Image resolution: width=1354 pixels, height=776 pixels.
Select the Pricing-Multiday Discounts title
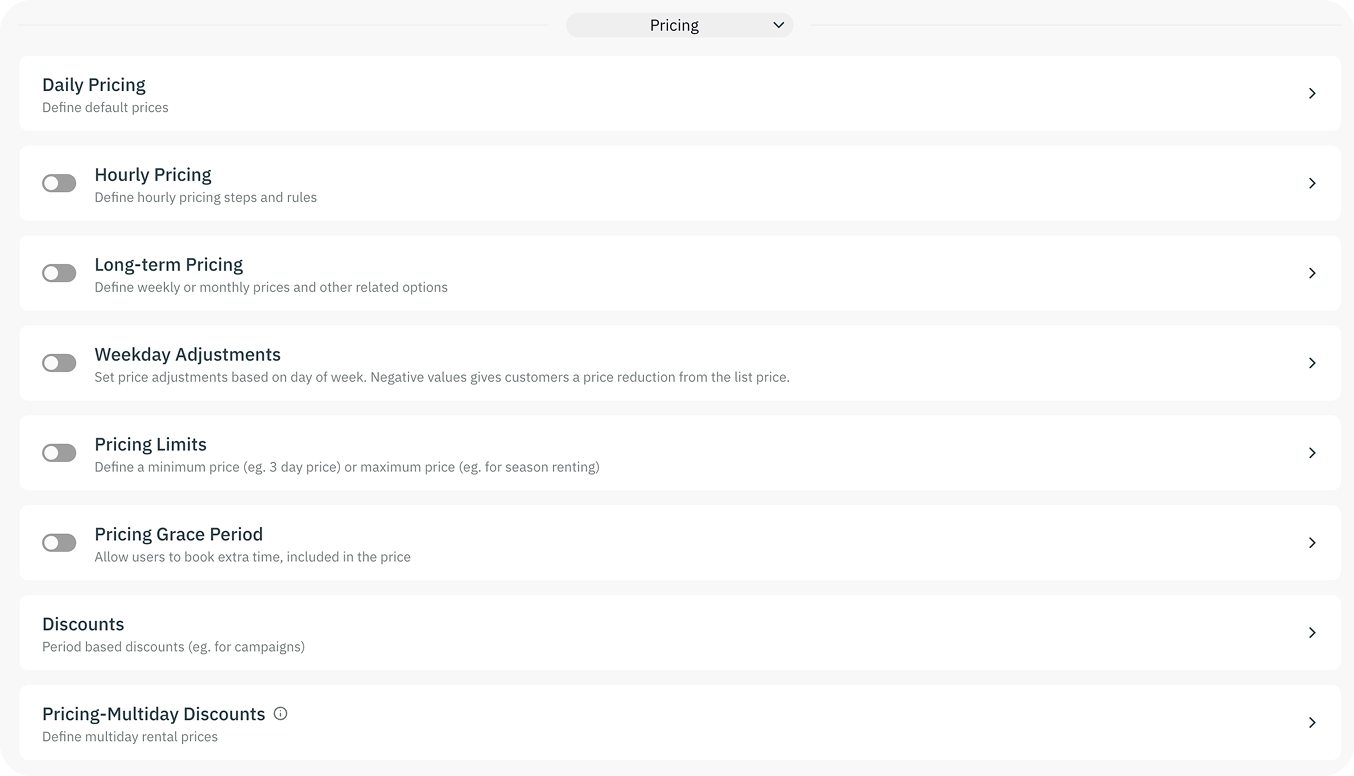pyautogui.click(x=154, y=714)
